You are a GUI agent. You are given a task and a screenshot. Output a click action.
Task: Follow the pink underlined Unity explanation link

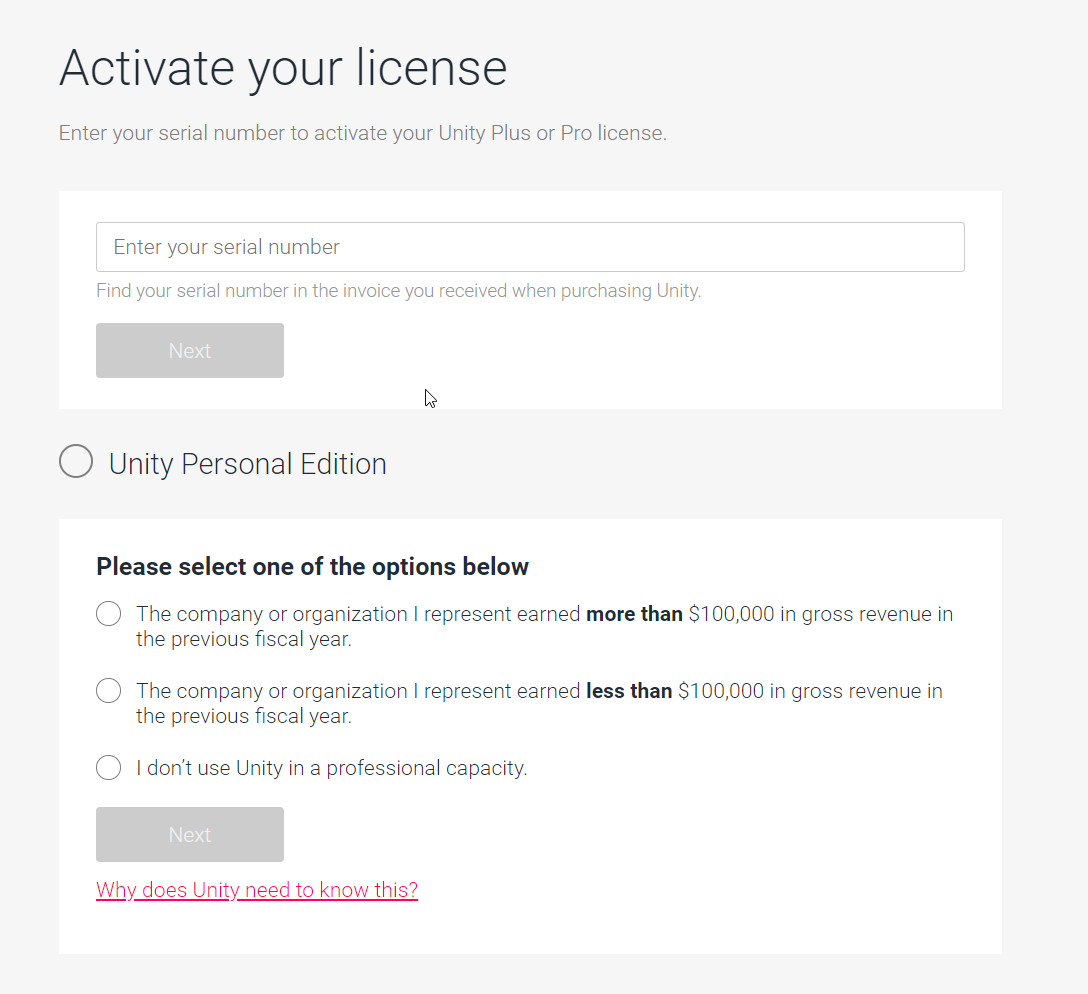tap(256, 889)
